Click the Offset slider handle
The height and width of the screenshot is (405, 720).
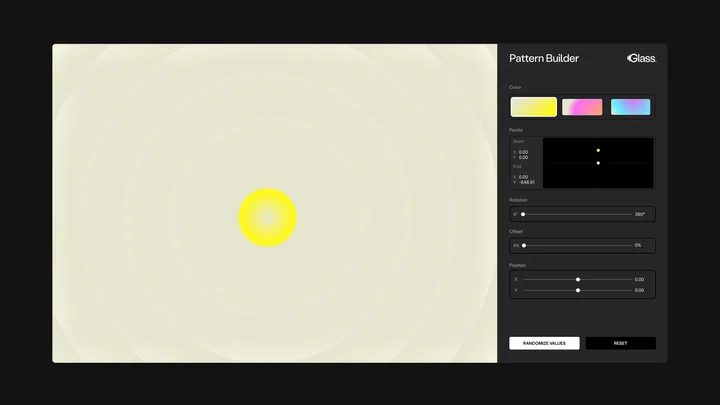[x=524, y=246]
